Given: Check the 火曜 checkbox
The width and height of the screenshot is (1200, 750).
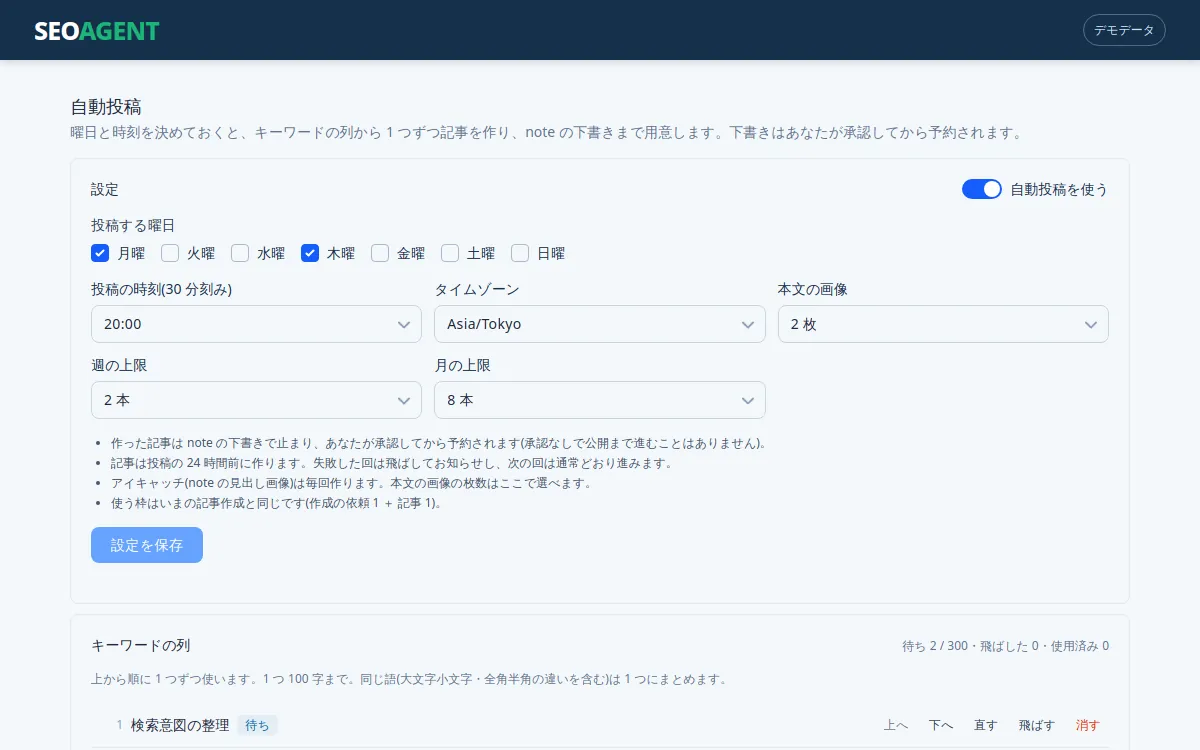Looking at the screenshot, I should pyautogui.click(x=170, y=253).
